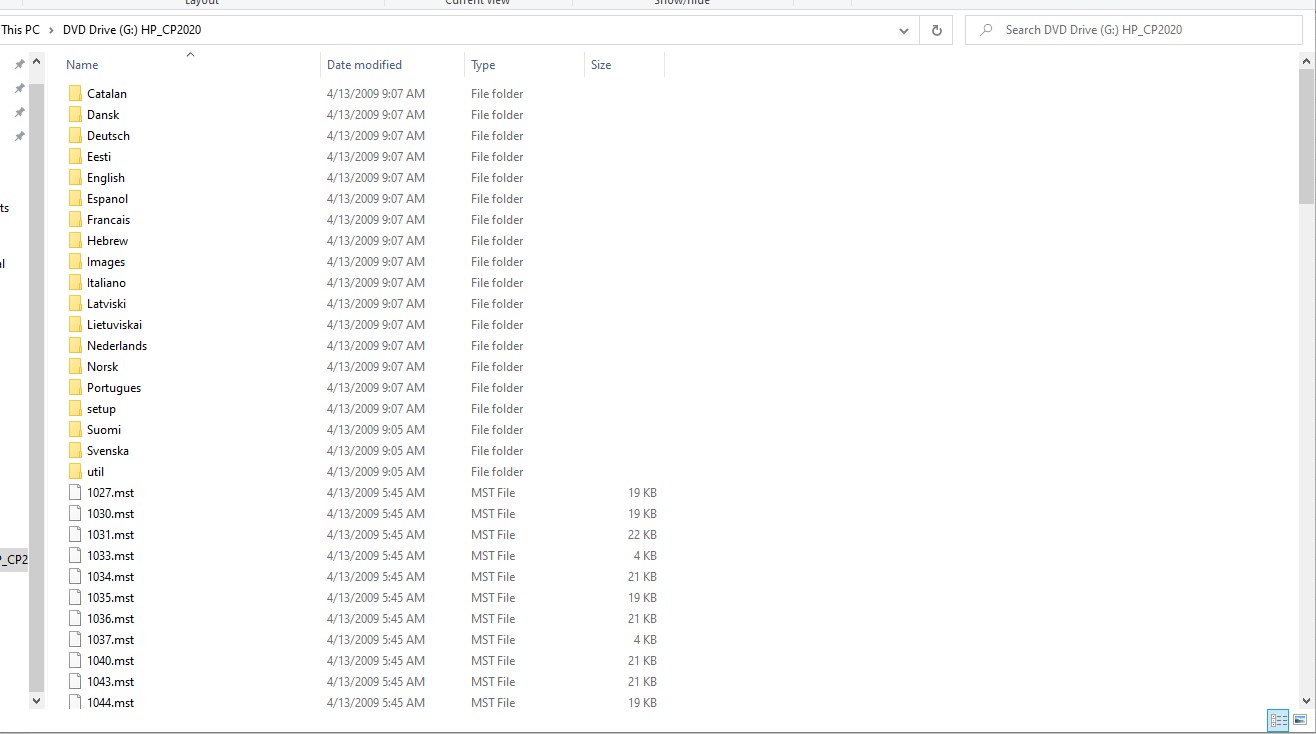Select the 1033.mst file icon
The width and height of the screenshot is (1316, 734).
click(75, 556)
